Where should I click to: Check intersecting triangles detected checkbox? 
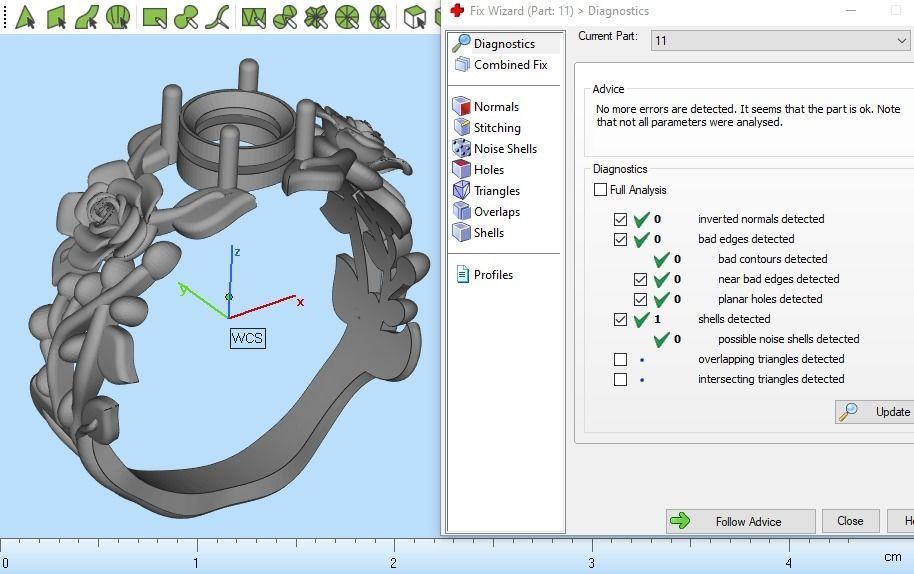[x=620, y=379]
